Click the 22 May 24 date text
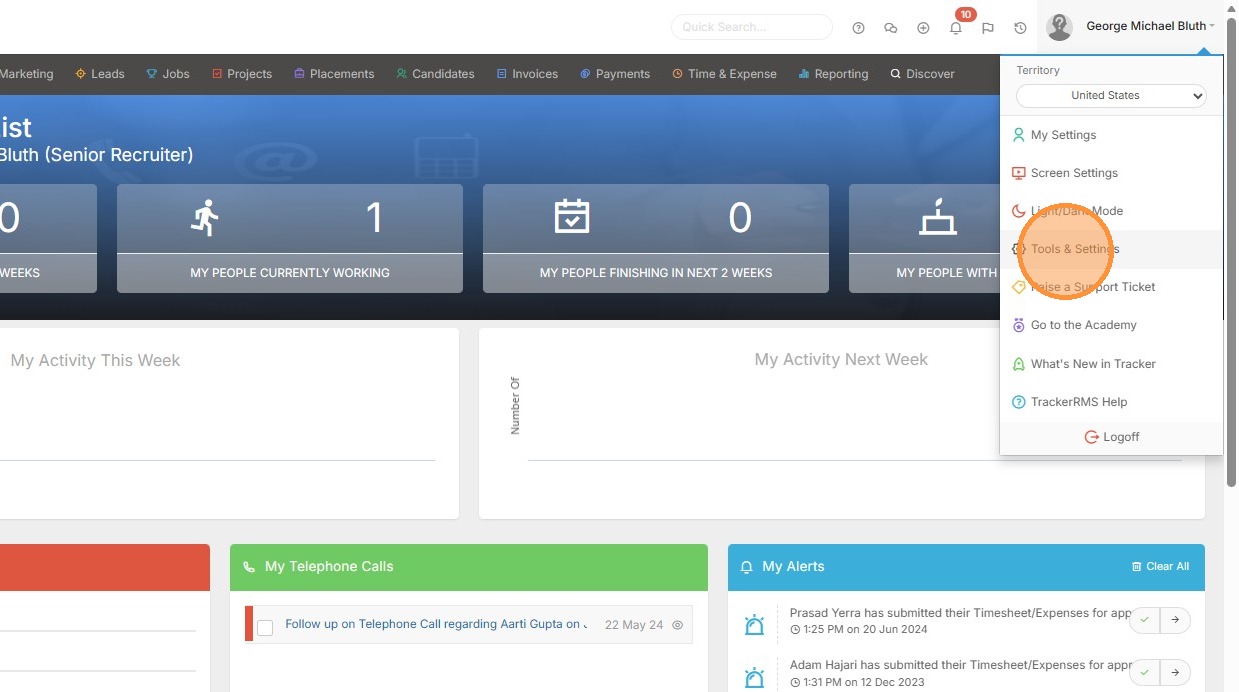The image size is (1239, 692). point(634,625)
